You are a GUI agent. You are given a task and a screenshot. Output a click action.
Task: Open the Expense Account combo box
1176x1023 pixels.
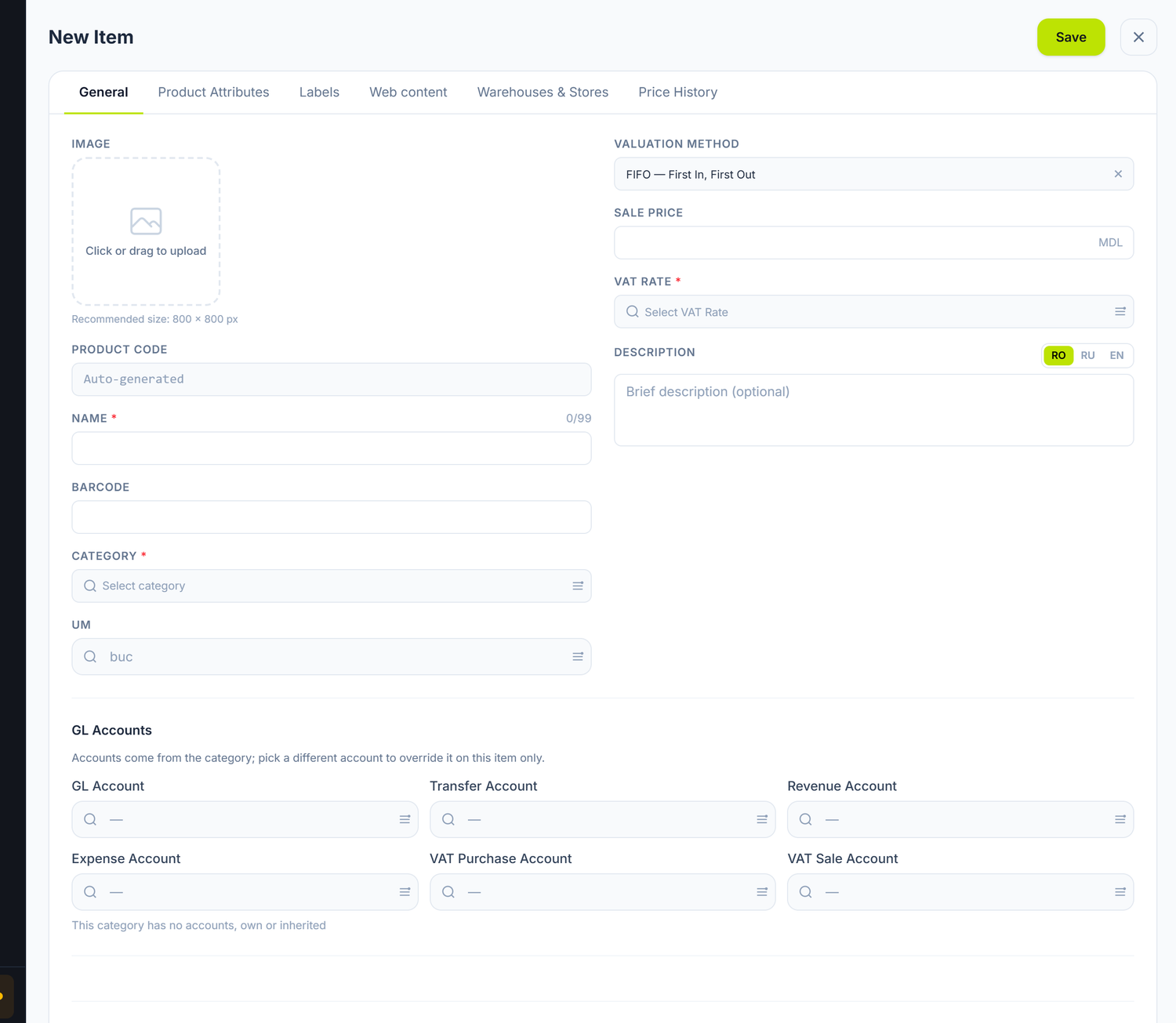[245, 892]
